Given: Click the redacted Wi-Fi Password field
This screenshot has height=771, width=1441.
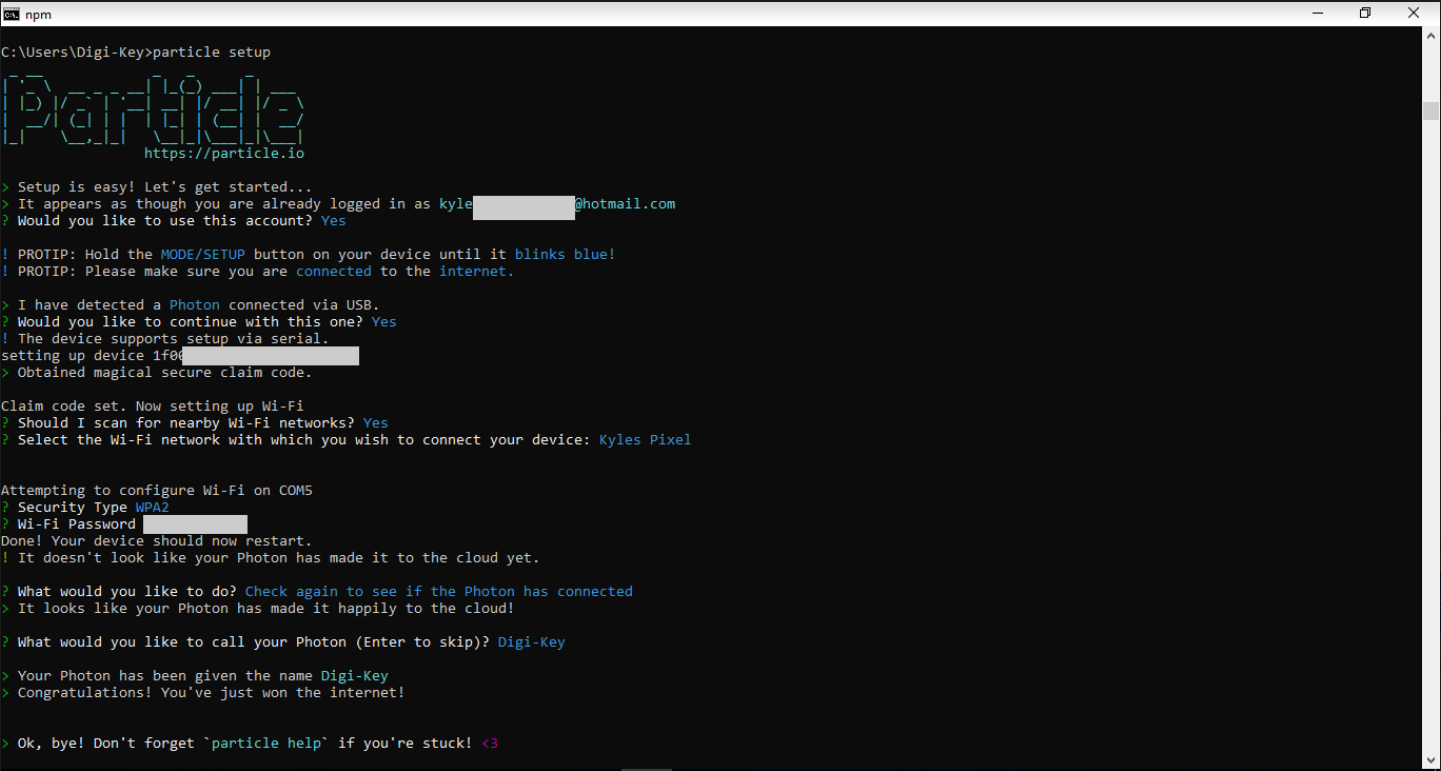Looking at the screenshot, I should click(194, 523).
